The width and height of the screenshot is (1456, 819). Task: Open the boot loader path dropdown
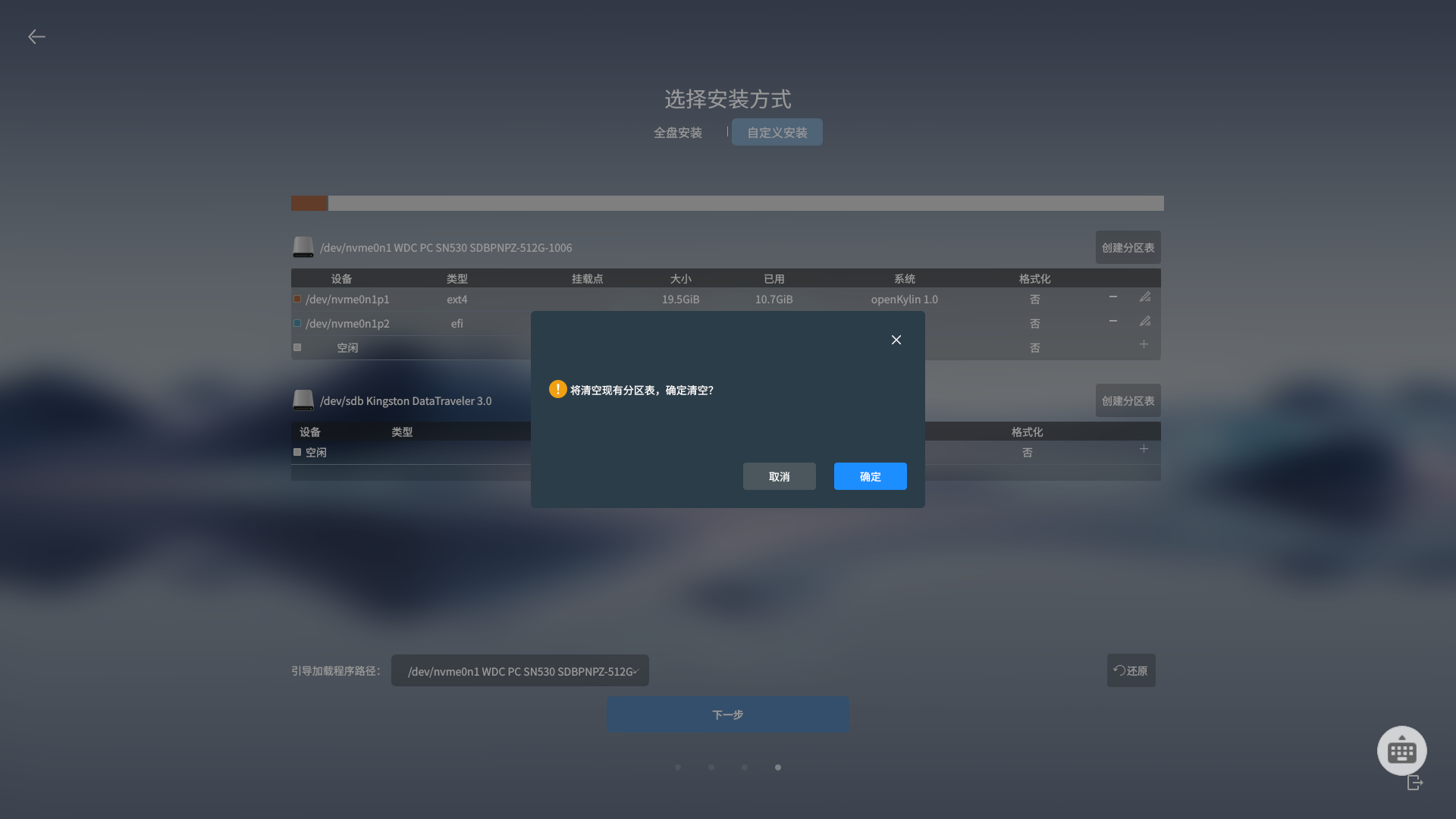(x=519, y=670)
